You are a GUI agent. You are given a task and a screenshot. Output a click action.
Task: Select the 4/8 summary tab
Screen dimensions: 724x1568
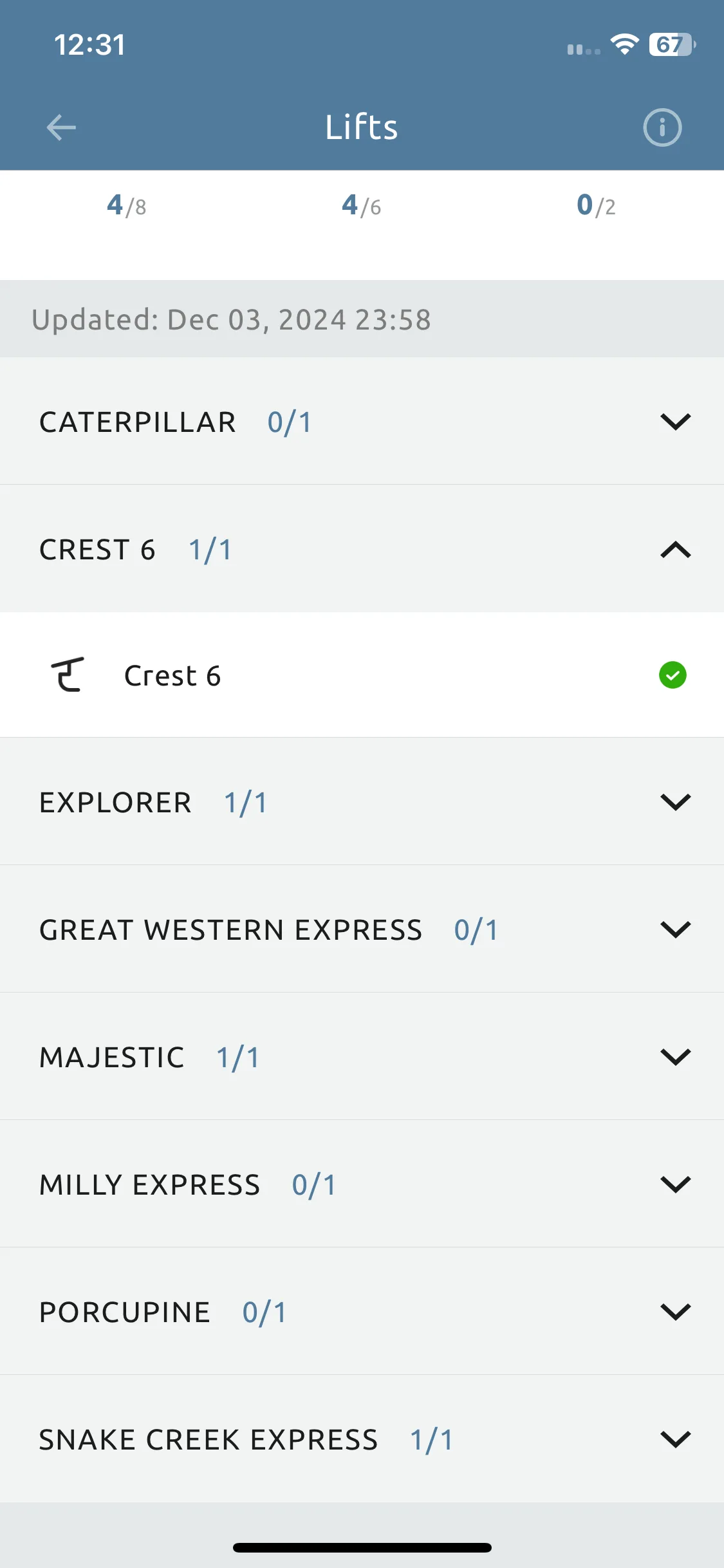pyautogui.click(x=127, y=206)
